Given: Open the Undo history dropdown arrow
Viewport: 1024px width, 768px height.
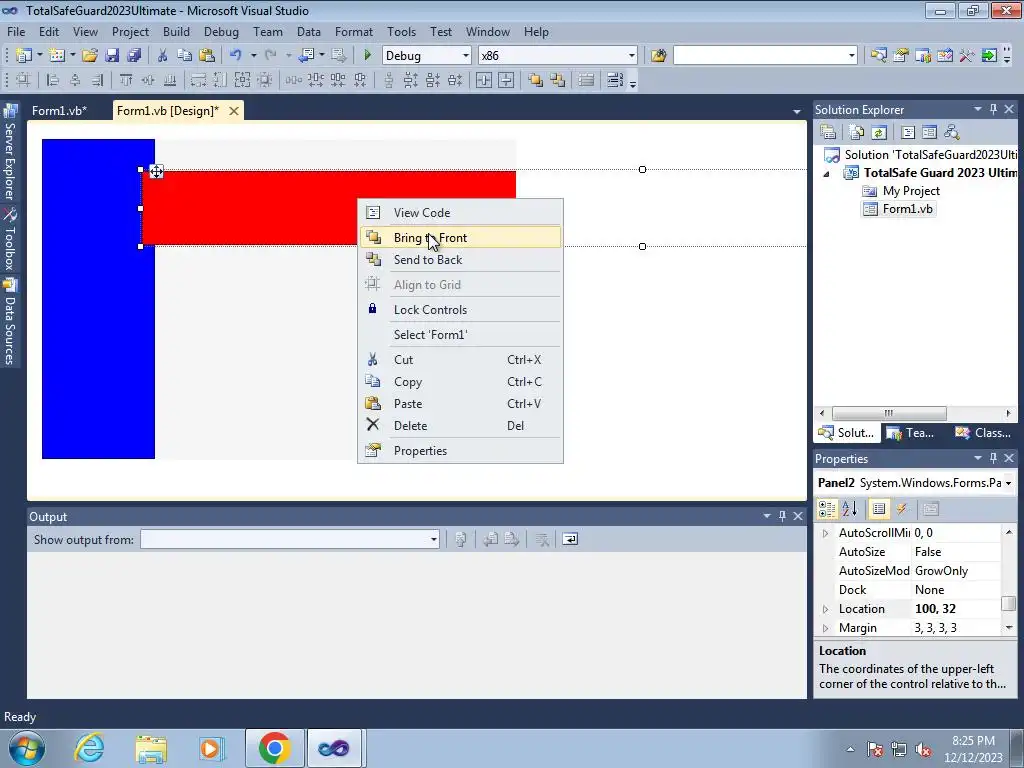Looking at the screenshot, I should tap(253, 56).
